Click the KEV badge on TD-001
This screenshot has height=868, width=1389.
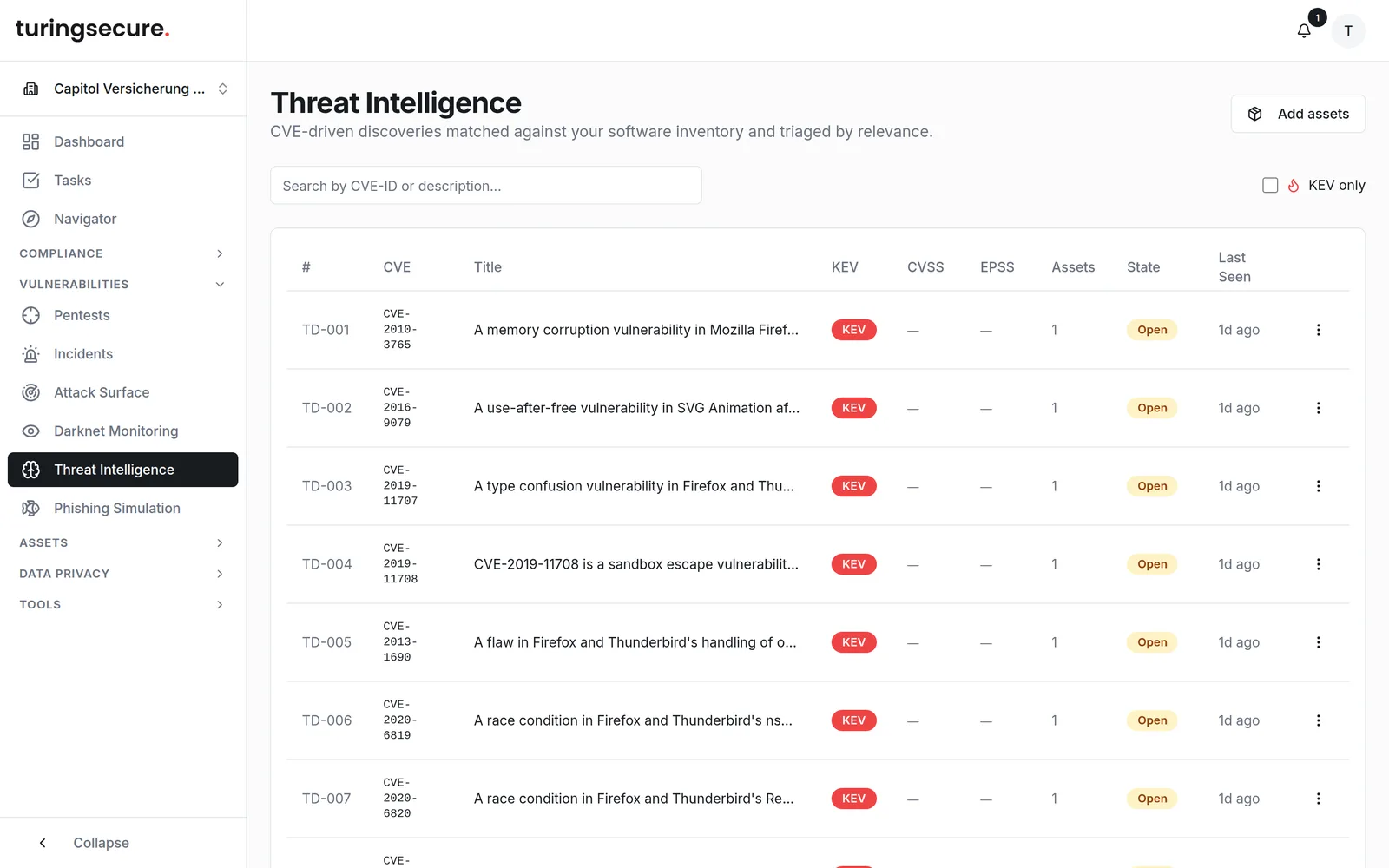tap(853, 330)
